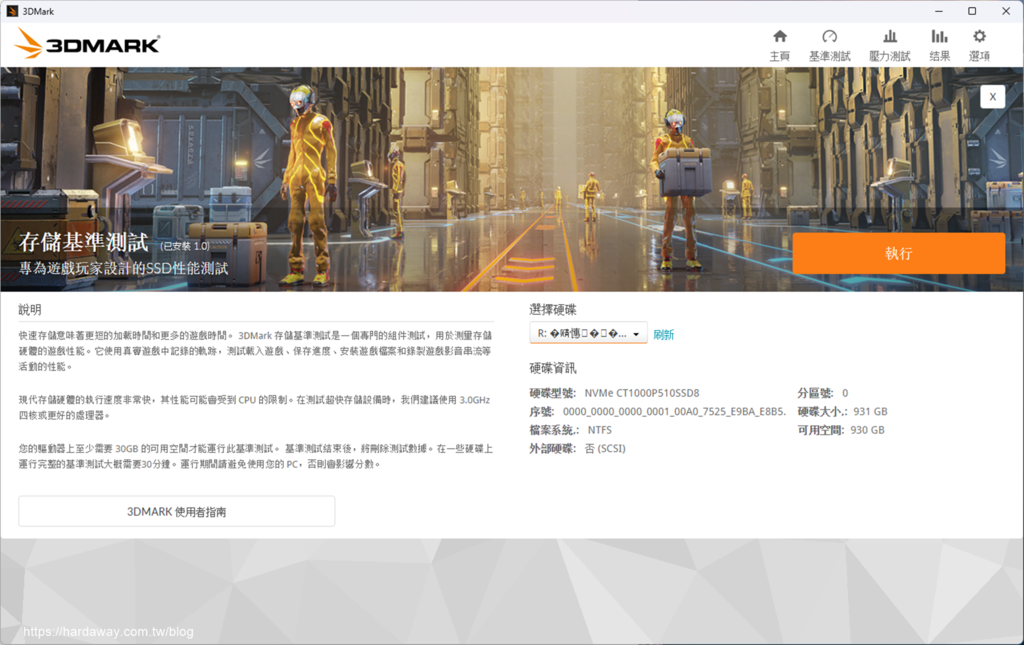Click the 3DMark logo in header

[87, 44]
